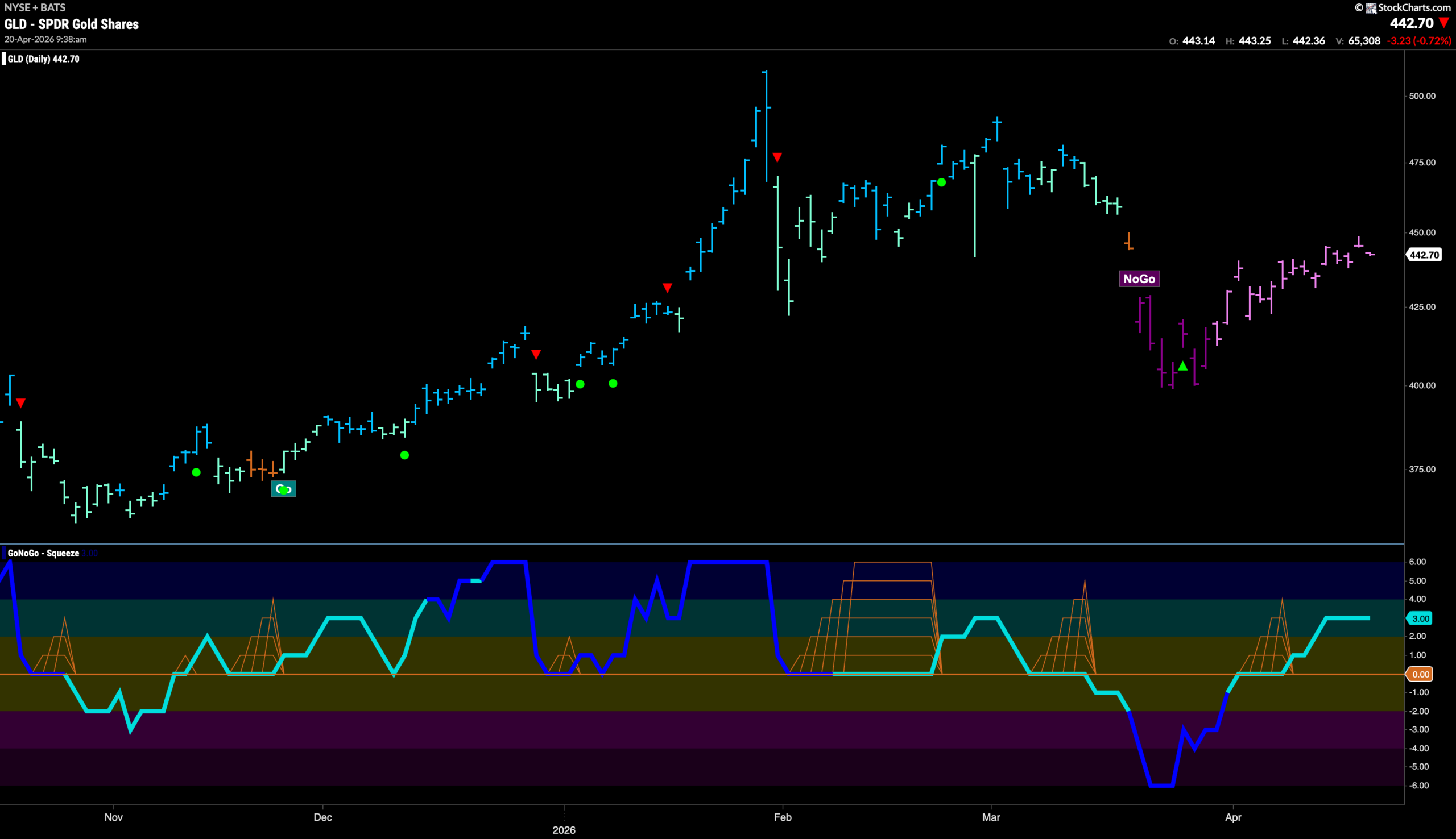The width and height of the screenshot is (1456, 839).
Task: Select the orange 0.00 zero-line value tag
Action: [1420, 674]
